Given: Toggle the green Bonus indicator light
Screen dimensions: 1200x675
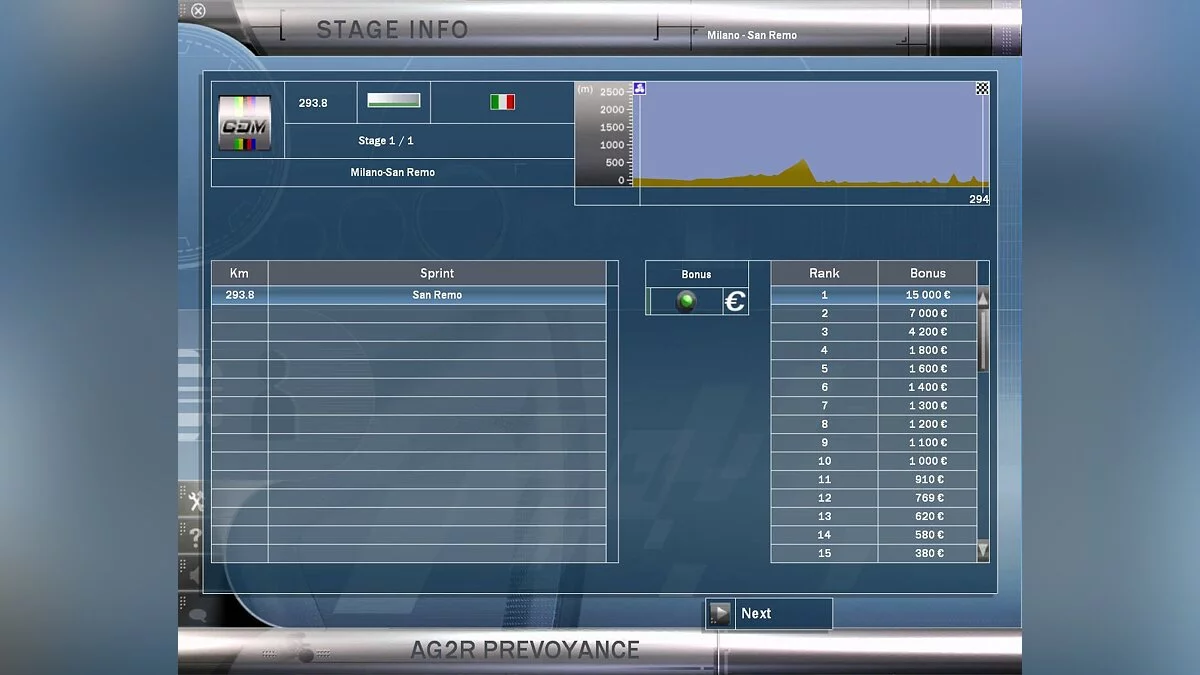Looking at the screenshot, I should coord(686,301).
